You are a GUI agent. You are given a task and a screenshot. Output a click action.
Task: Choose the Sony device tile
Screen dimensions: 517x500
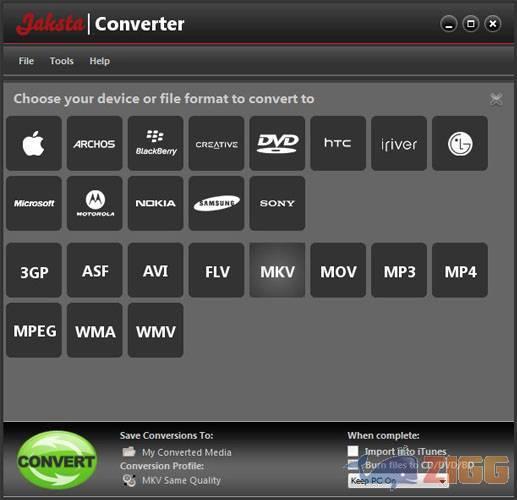(x=277, y=203)
